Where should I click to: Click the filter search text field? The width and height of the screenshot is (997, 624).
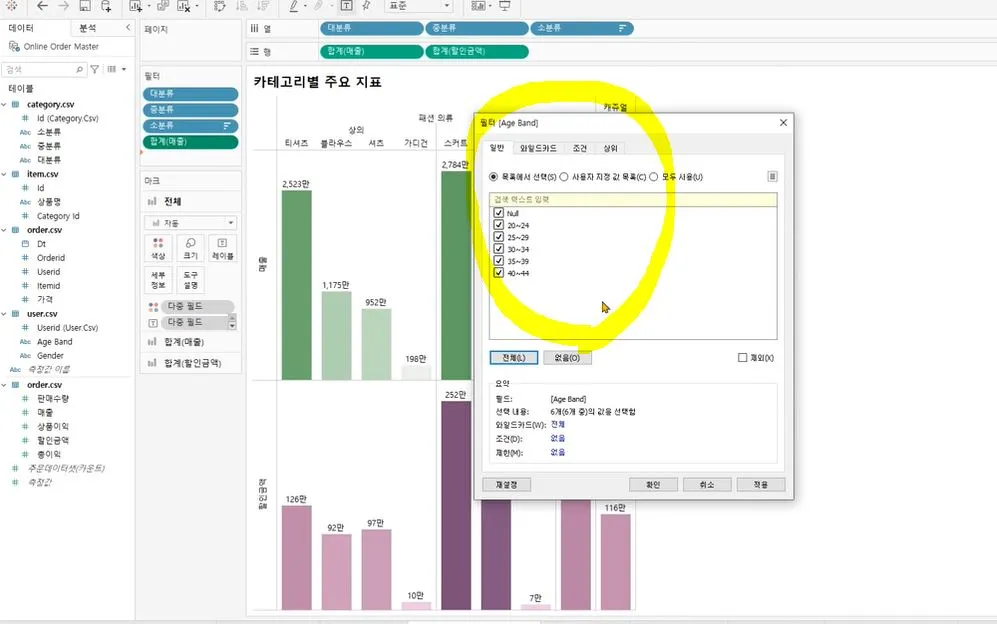633,200
